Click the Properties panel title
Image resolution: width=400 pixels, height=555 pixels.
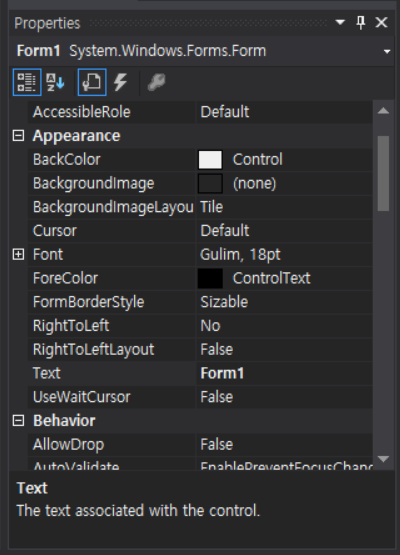47,23
